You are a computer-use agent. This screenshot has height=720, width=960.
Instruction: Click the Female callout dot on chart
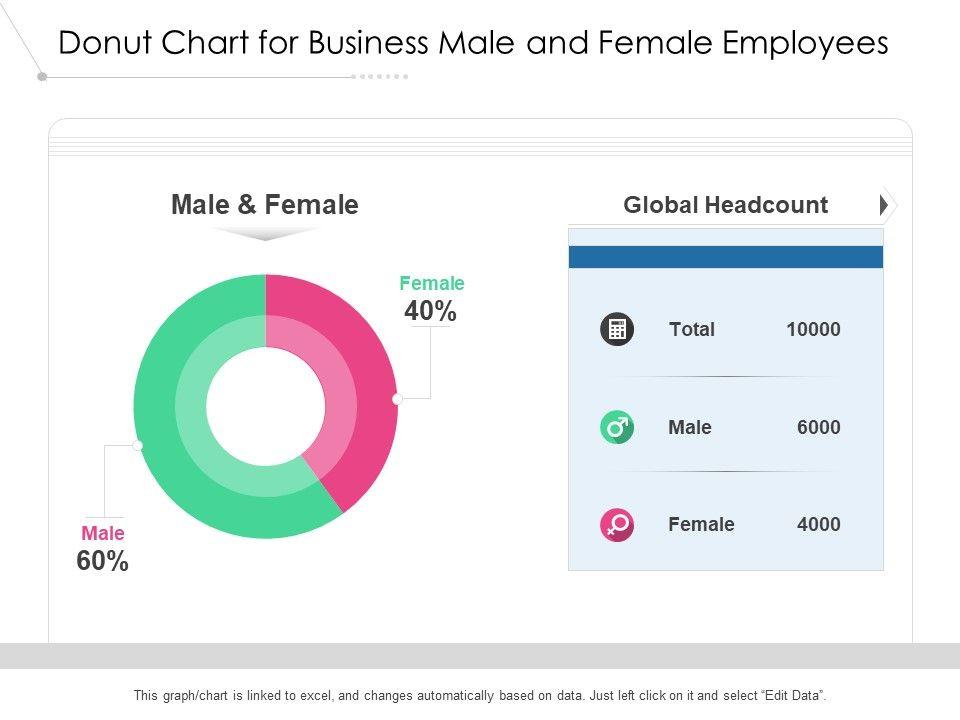[397, 398]
